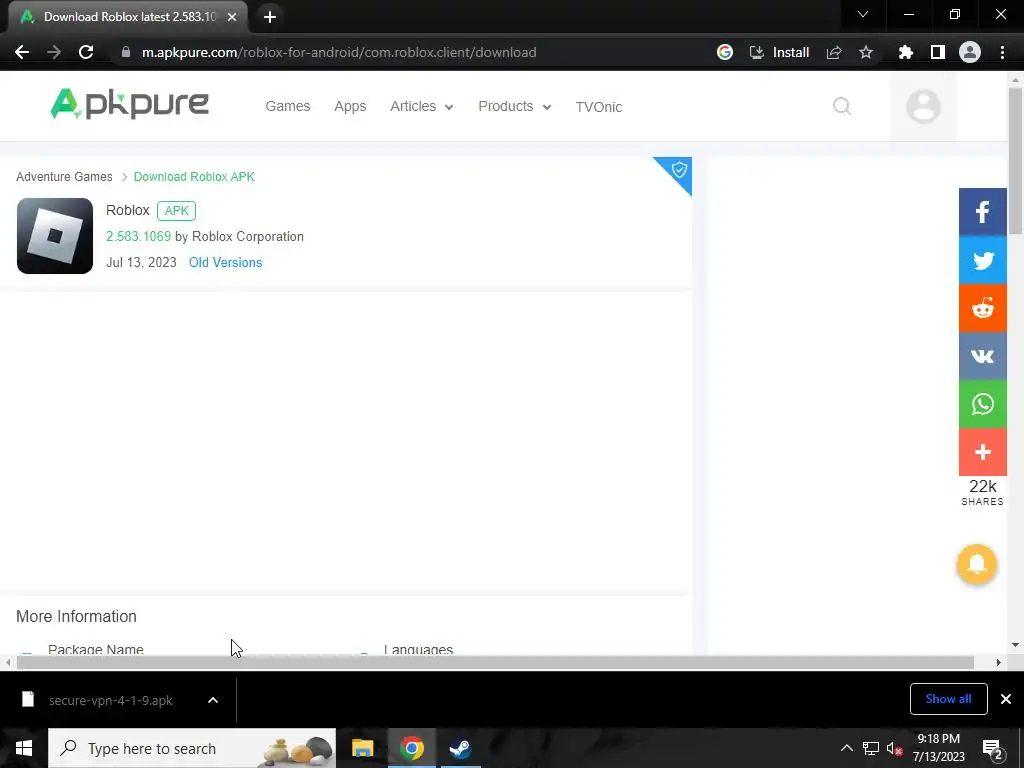Click Download Roblox APK breadcrumb
Viewport: 1024px width, 768px height.
coord(194,177)
